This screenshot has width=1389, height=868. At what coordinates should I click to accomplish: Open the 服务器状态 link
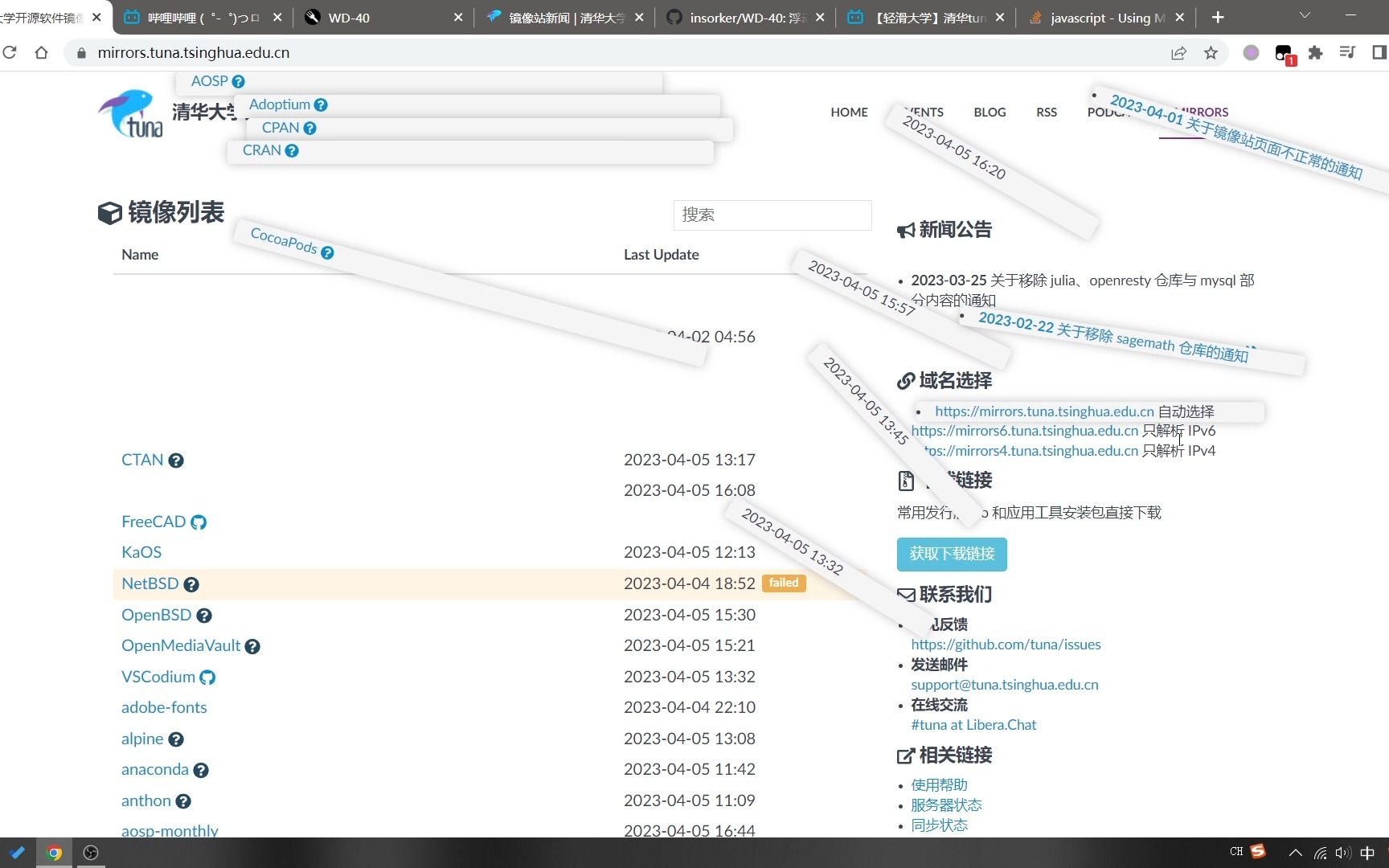tap(946, 805)
